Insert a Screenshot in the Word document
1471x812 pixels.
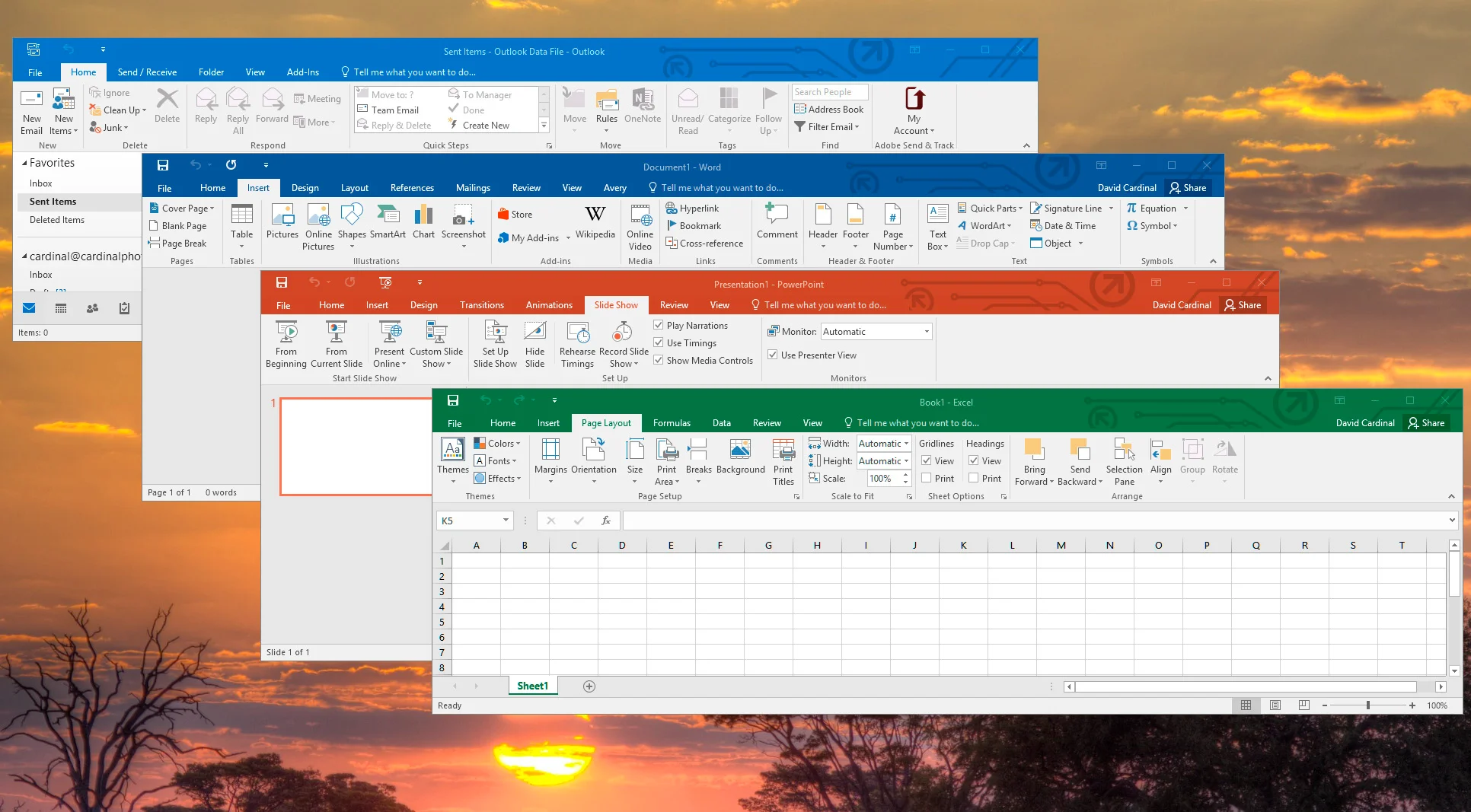point(463,224)
